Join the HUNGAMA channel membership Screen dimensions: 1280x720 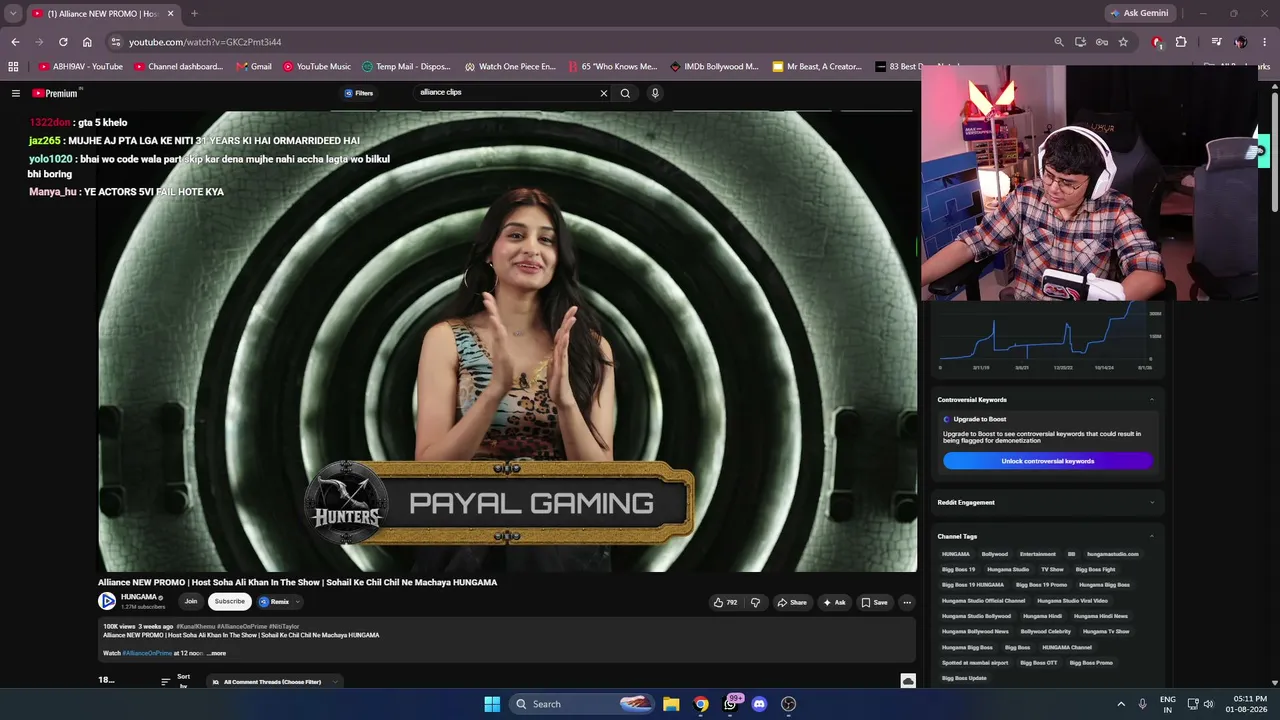click(x=190, y=601)
